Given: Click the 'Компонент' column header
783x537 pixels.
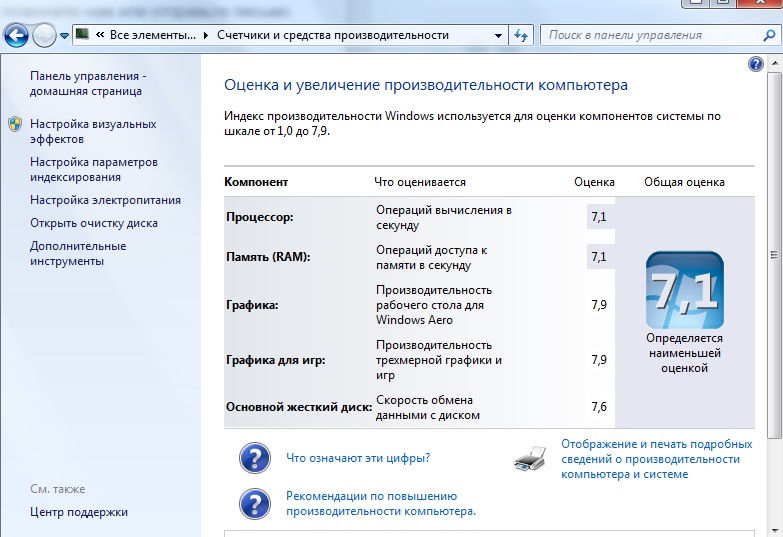Looking at the screenshot, I should [x=256, y=182].
